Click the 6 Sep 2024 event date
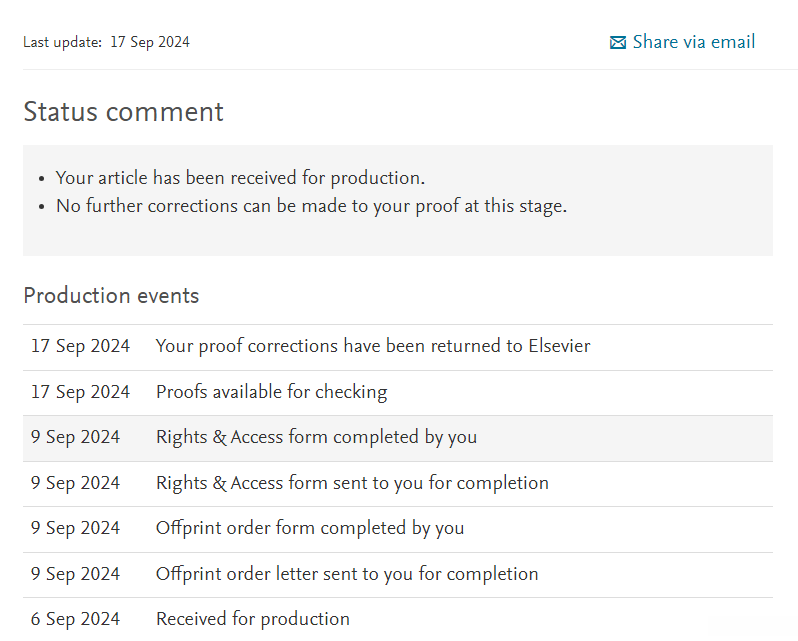 [75, 619]
